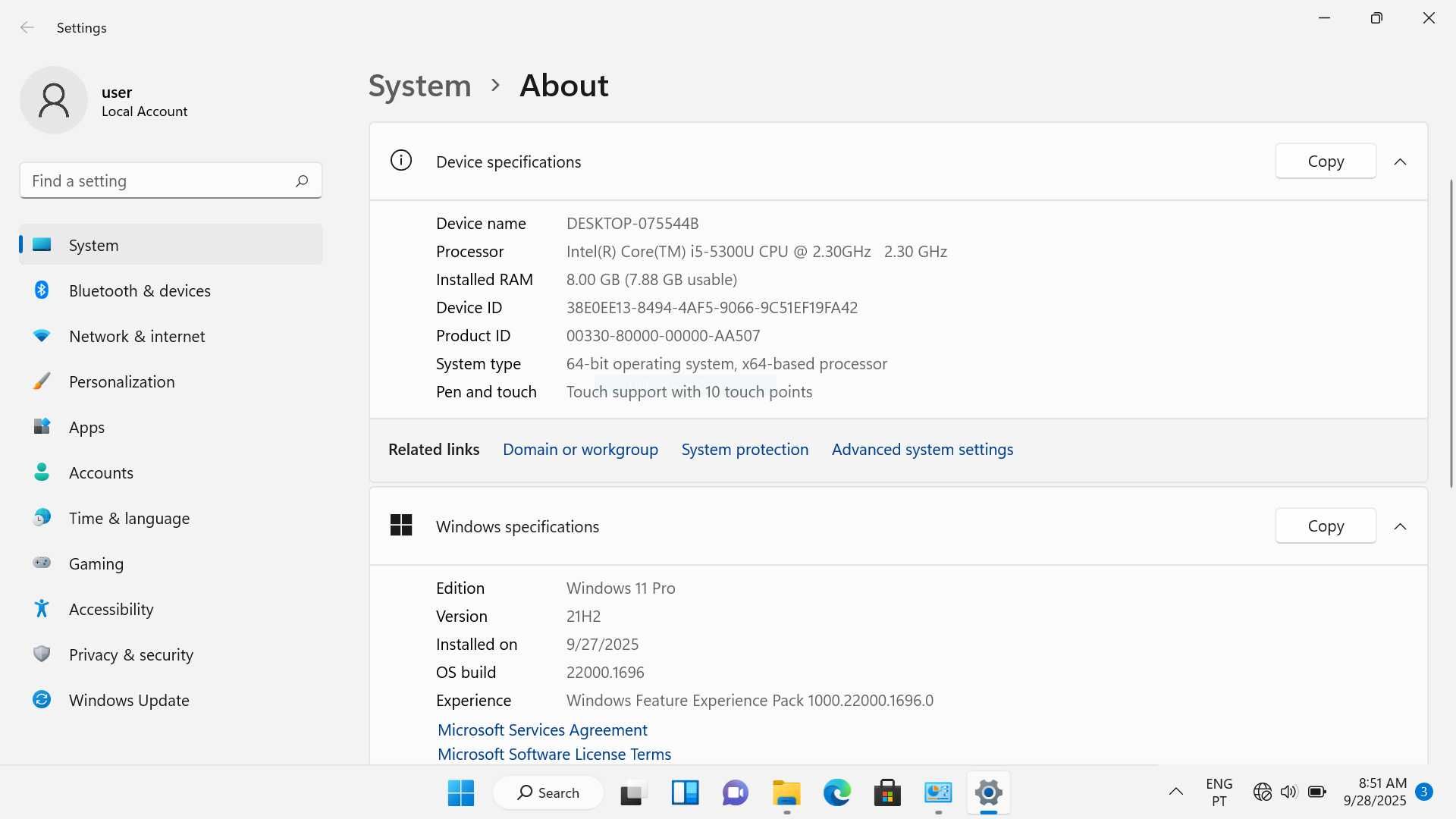The height and width of the screenshot is (819, 1456).
Task: Click the Windows 11 Pro edition text
Action: click(620, 588)
